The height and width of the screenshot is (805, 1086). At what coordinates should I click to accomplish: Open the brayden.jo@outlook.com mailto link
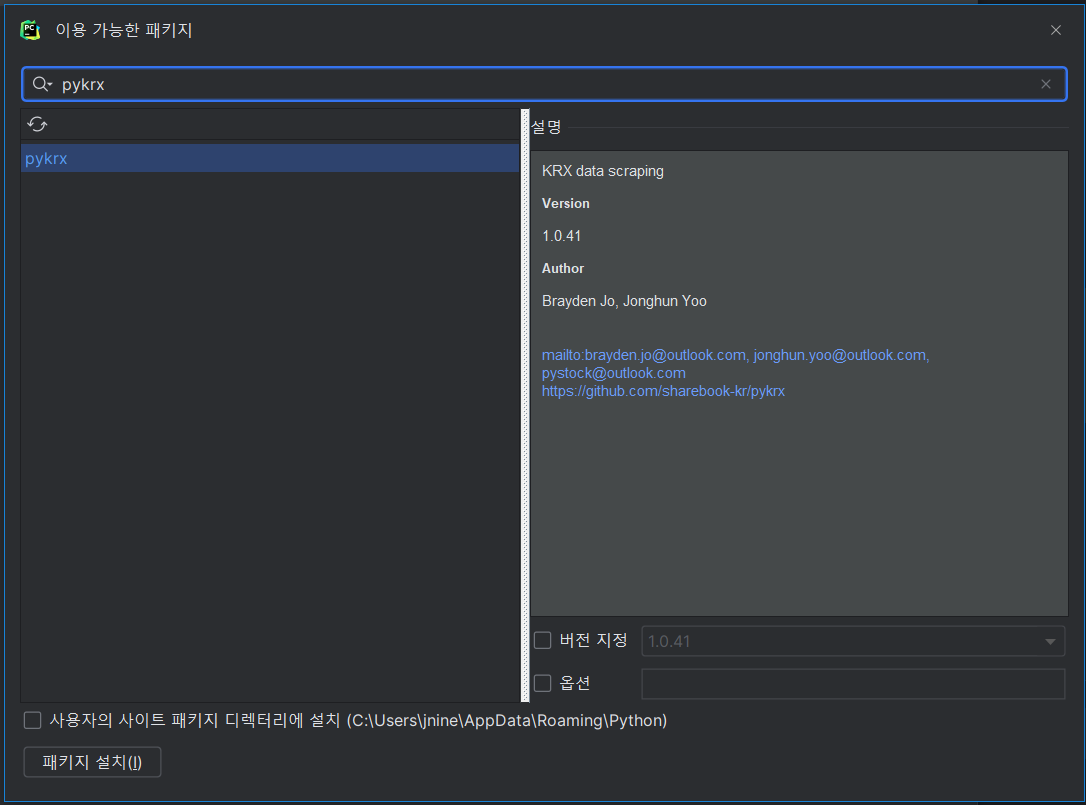[x=644, y=355]
